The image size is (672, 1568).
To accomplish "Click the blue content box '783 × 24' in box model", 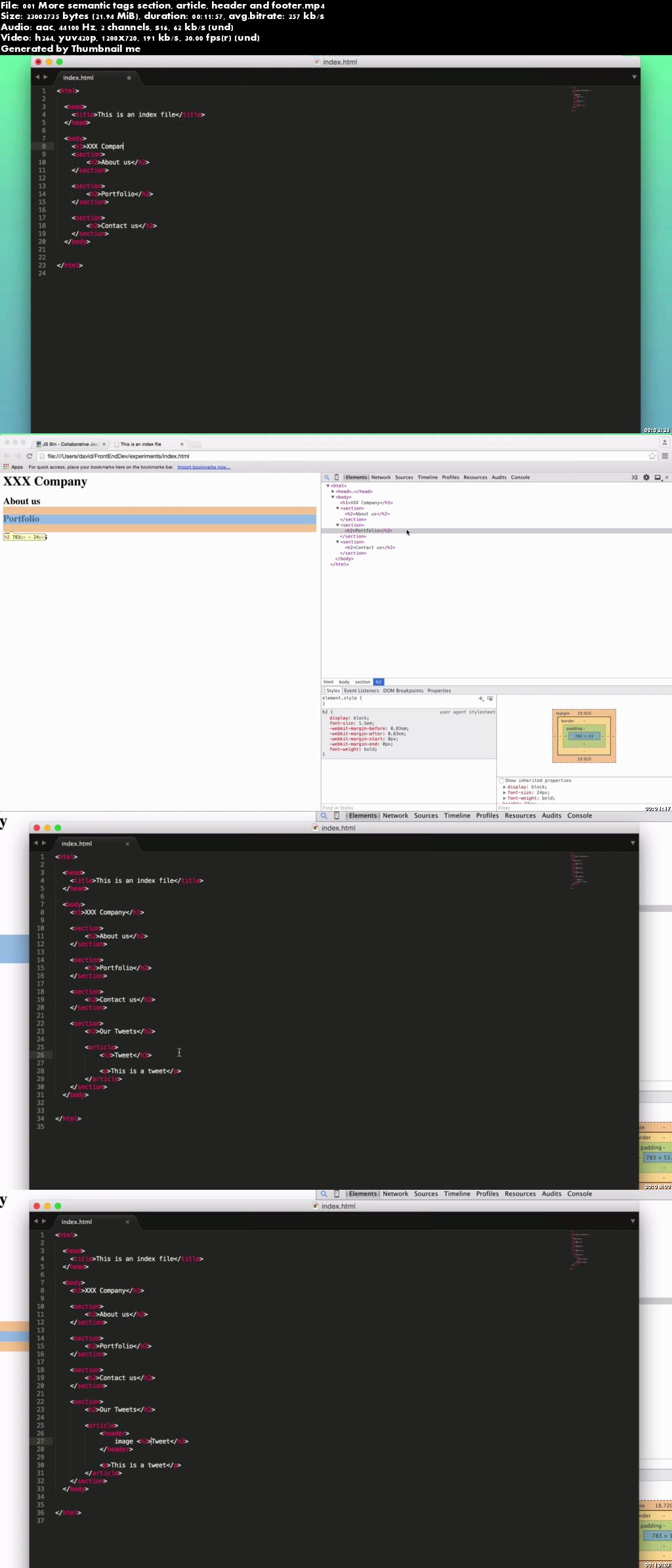I will 584,736.
